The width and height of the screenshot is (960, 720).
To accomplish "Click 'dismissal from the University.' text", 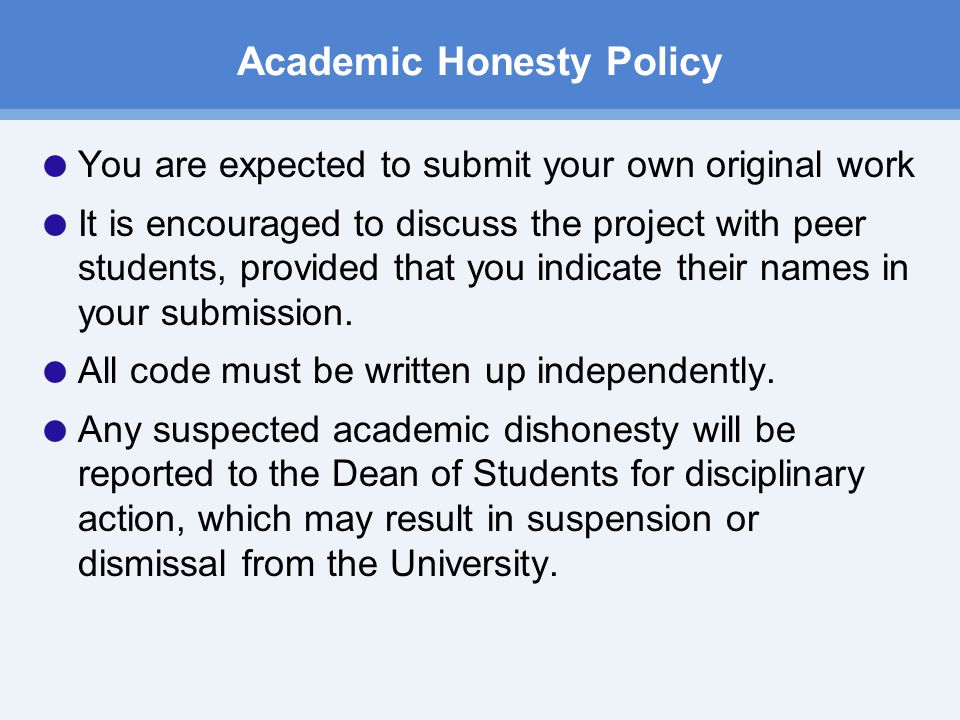I will click(x=318, y=564).
